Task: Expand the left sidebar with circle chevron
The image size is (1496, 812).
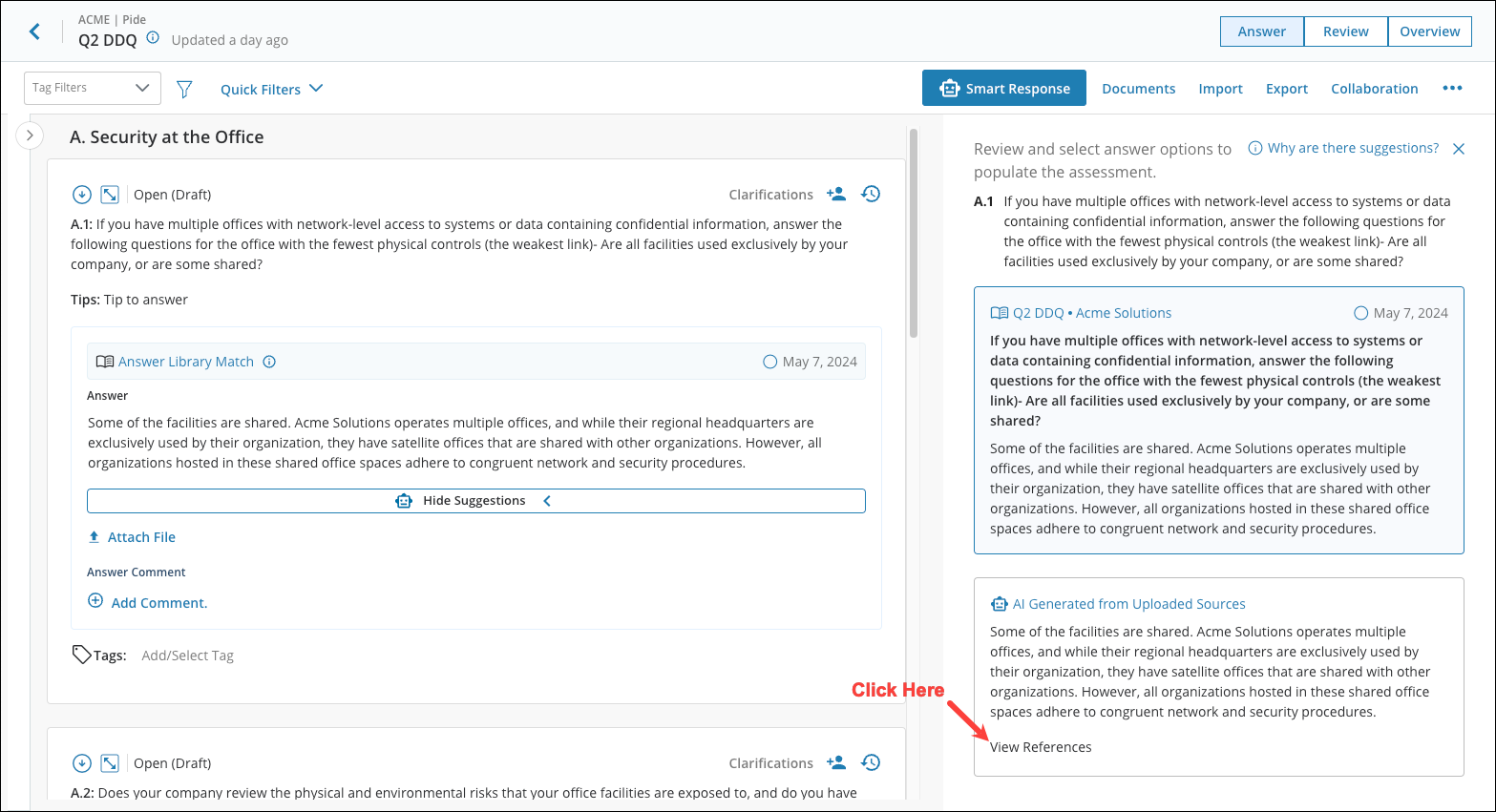Action: click(30, 135)
